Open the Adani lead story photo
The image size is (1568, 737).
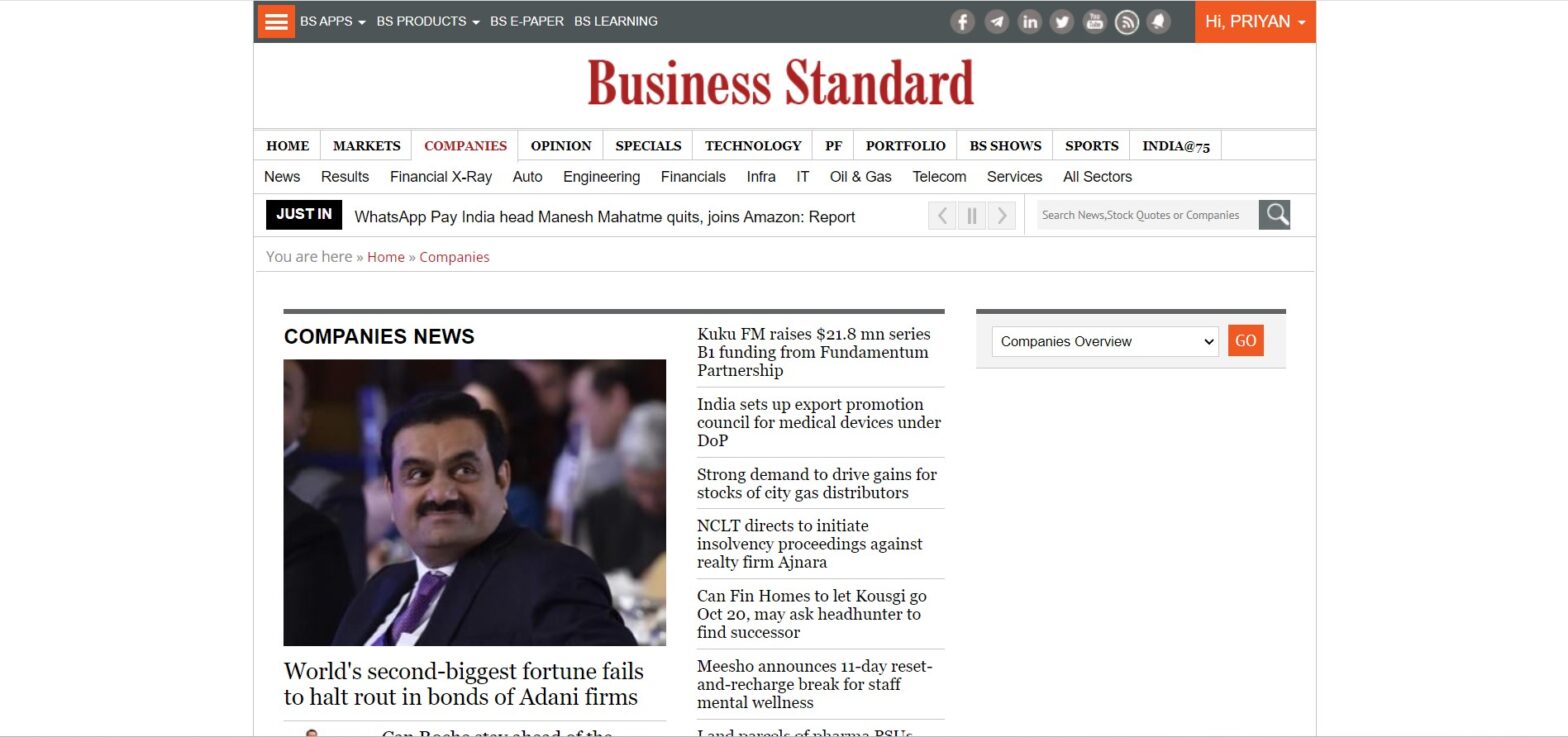[475, 502]
